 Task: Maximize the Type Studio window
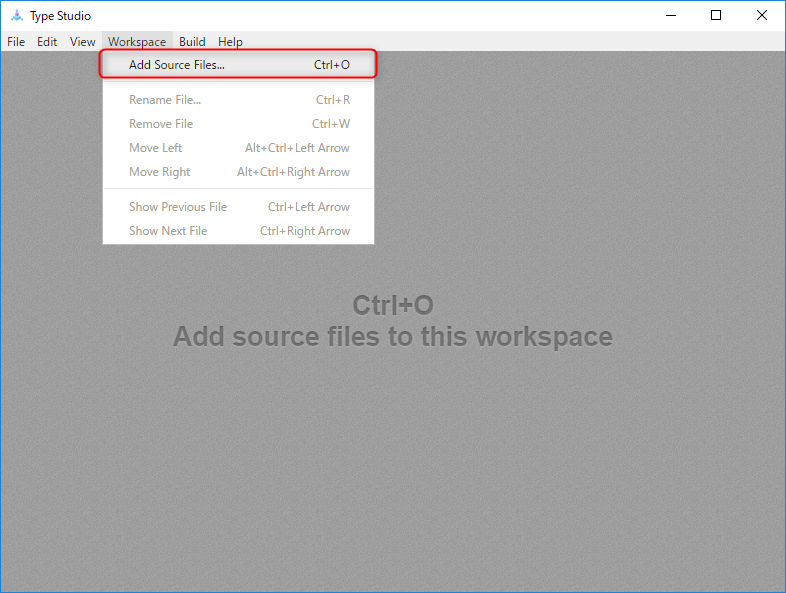pyautogui.click(x=716, y=16)
